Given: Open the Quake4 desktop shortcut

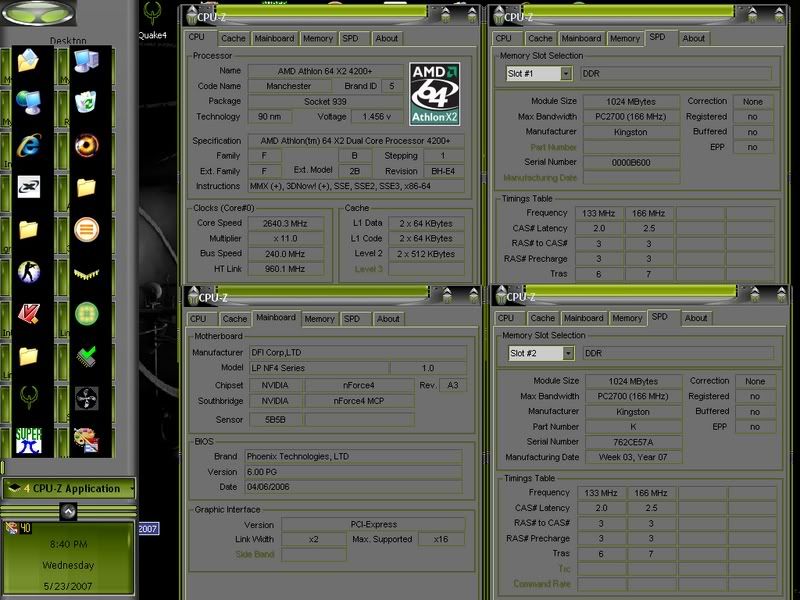Looking at the screenshot, I should [x=152, y=20].
